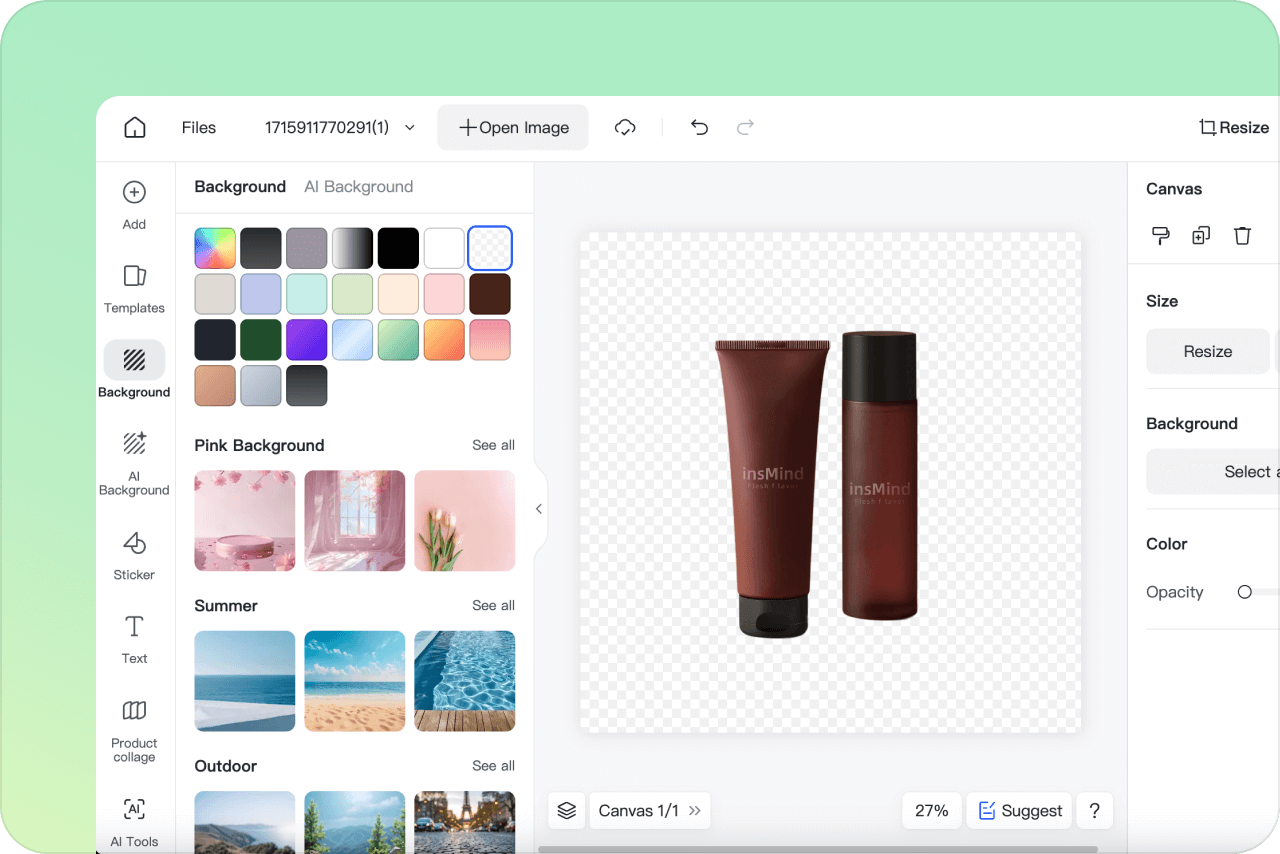Click the Open Image button
Image resolution: width=1280 pixels, height=854 pixels.
coord(513,127)
